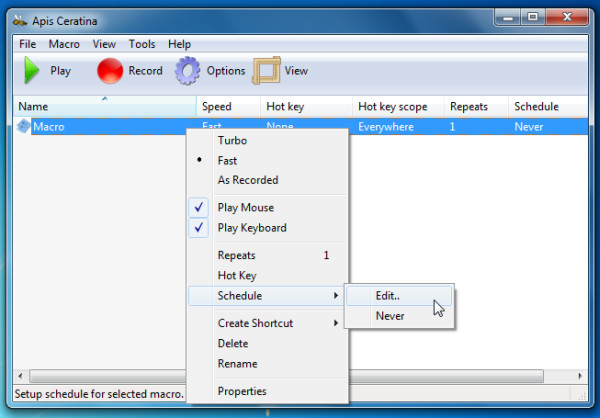Choose Delete in the context menu
Screen dimensions: 600x418
tap(268, 343)
